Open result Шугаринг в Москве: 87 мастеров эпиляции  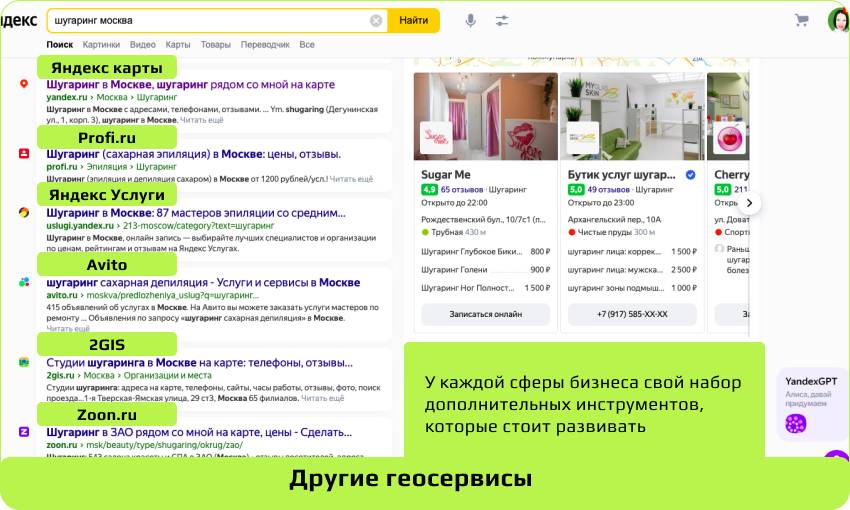(196, 213)
